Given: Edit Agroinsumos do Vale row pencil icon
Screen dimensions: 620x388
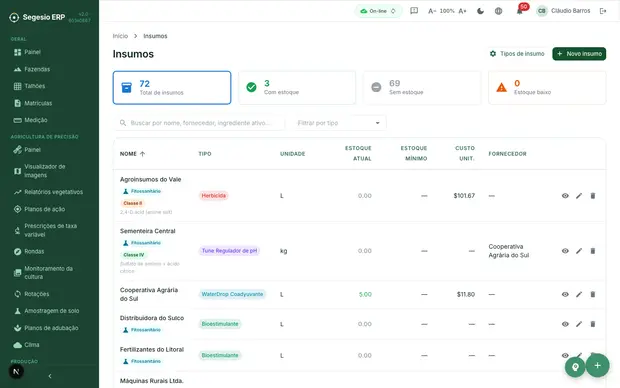Looking at the screenshot, I should 579,196.
